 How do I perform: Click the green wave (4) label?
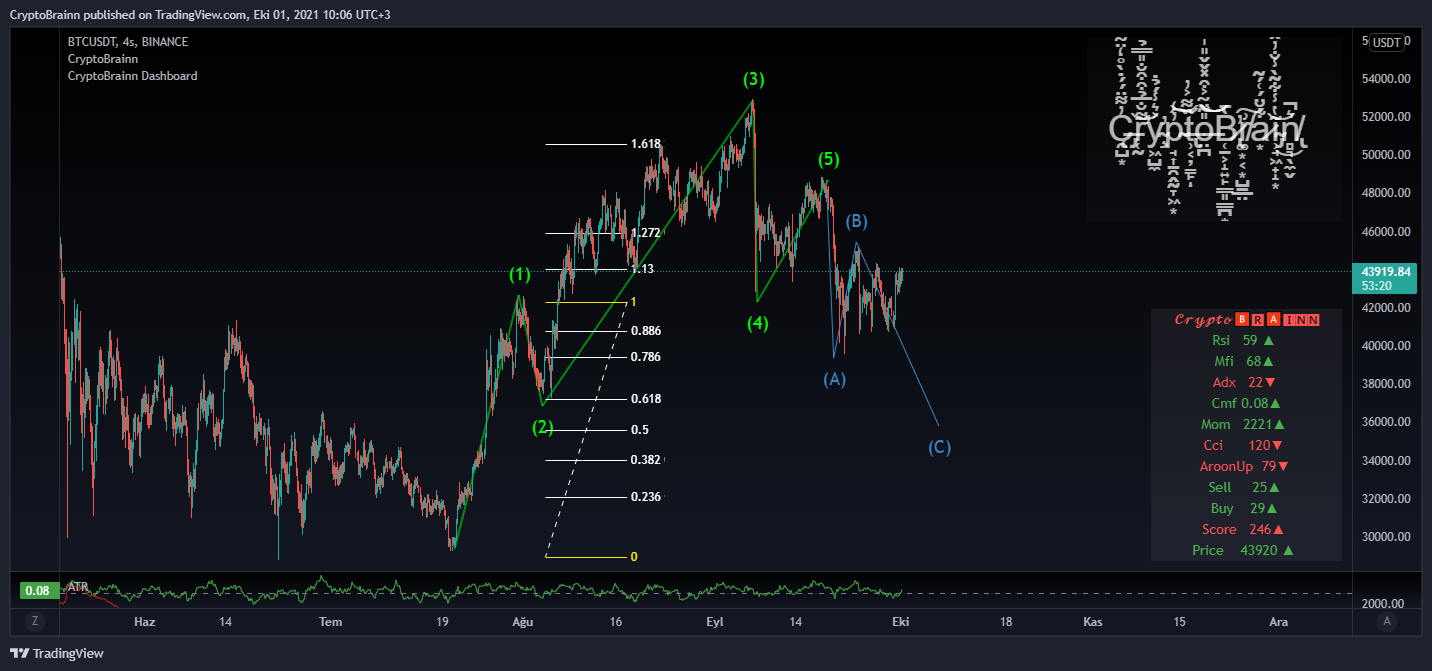point(757,323)
